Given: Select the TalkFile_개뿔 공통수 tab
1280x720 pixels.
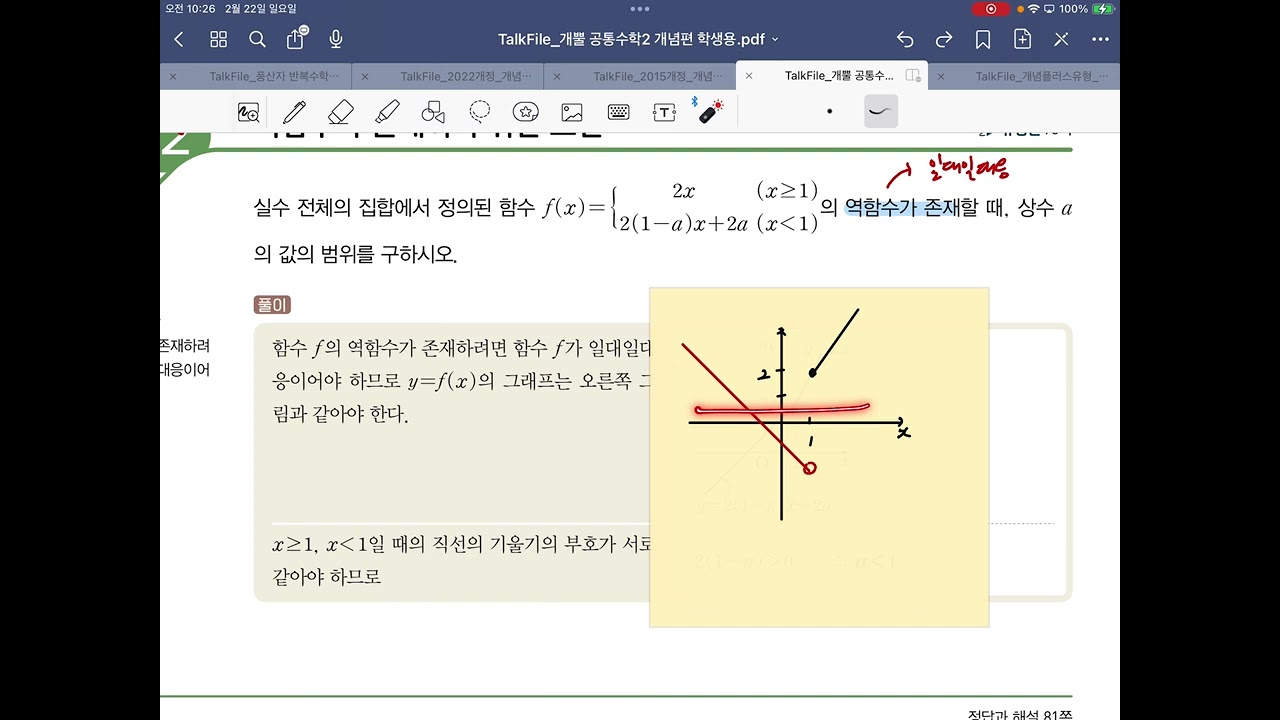Looking at the screenshot, I should [x=838, y=76].
